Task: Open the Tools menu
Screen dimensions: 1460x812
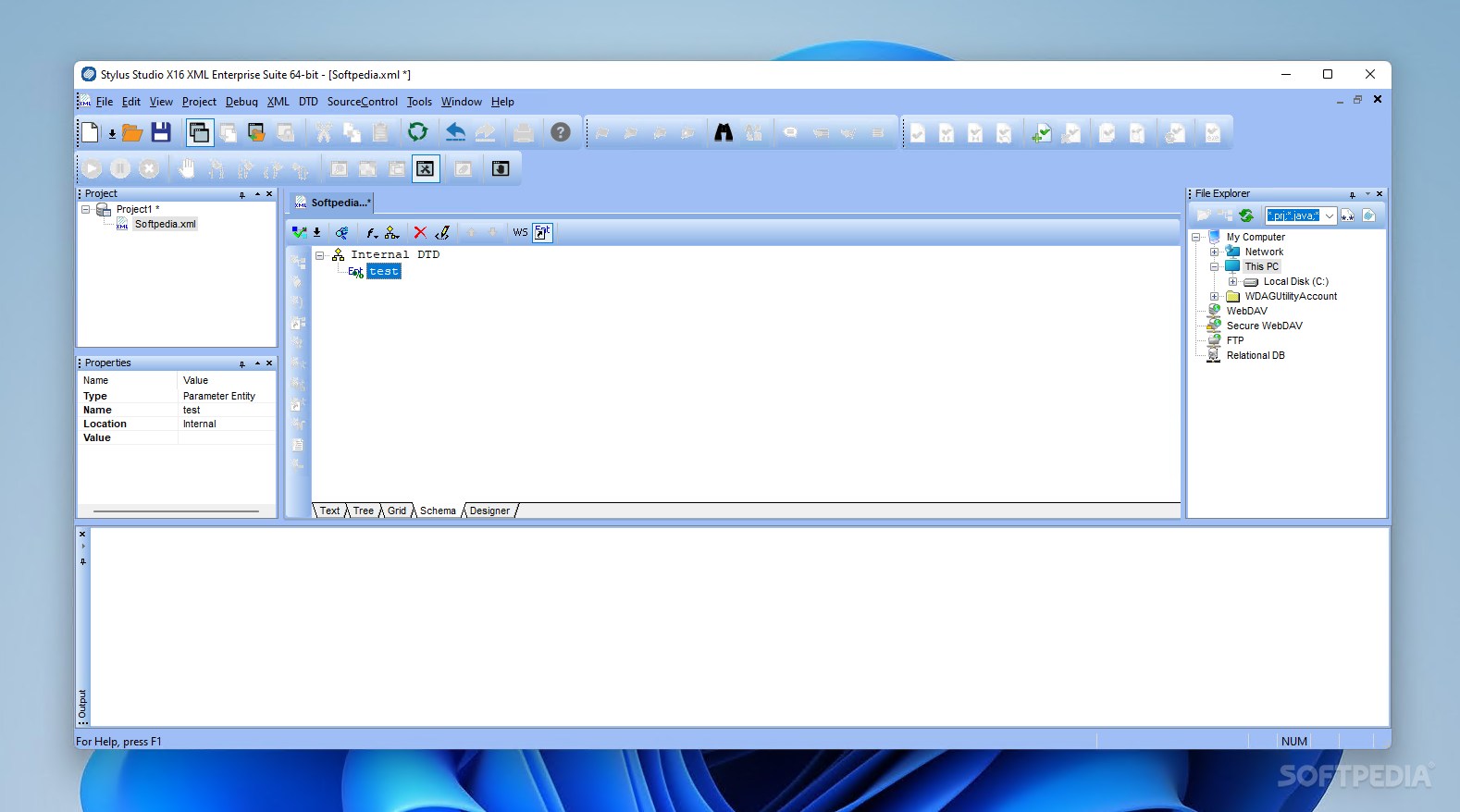Action: click(x=419, y=102)
